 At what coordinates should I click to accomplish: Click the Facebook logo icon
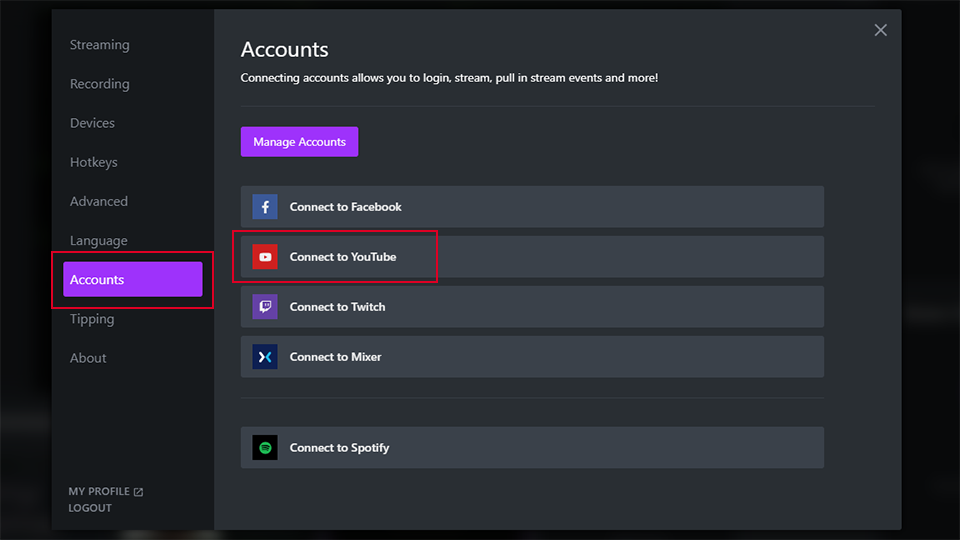pyautogui.click(x=264, y=207)
